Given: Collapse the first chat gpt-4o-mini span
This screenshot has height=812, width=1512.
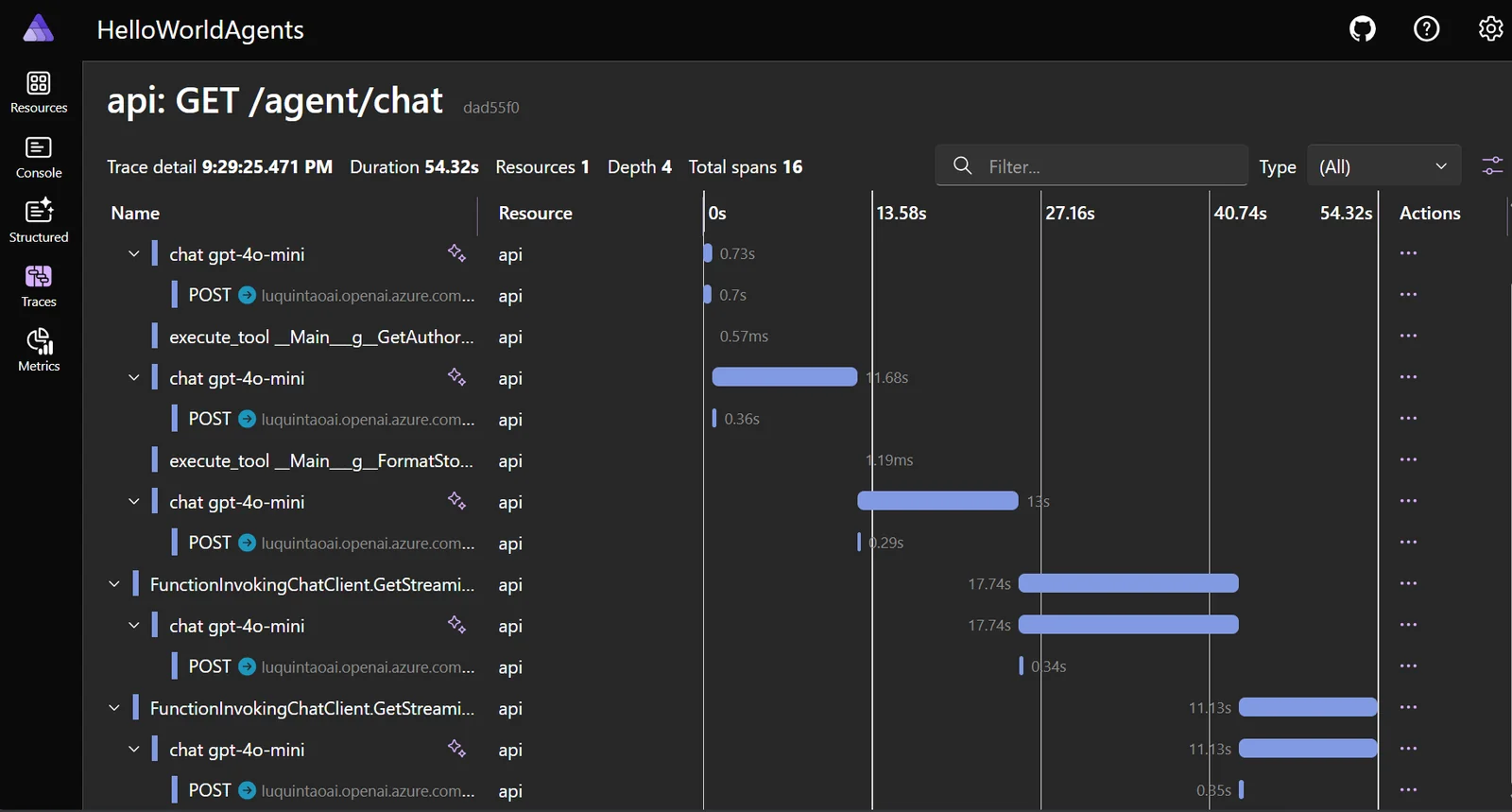Looking at the screenshot, I should tap(134, 253).
